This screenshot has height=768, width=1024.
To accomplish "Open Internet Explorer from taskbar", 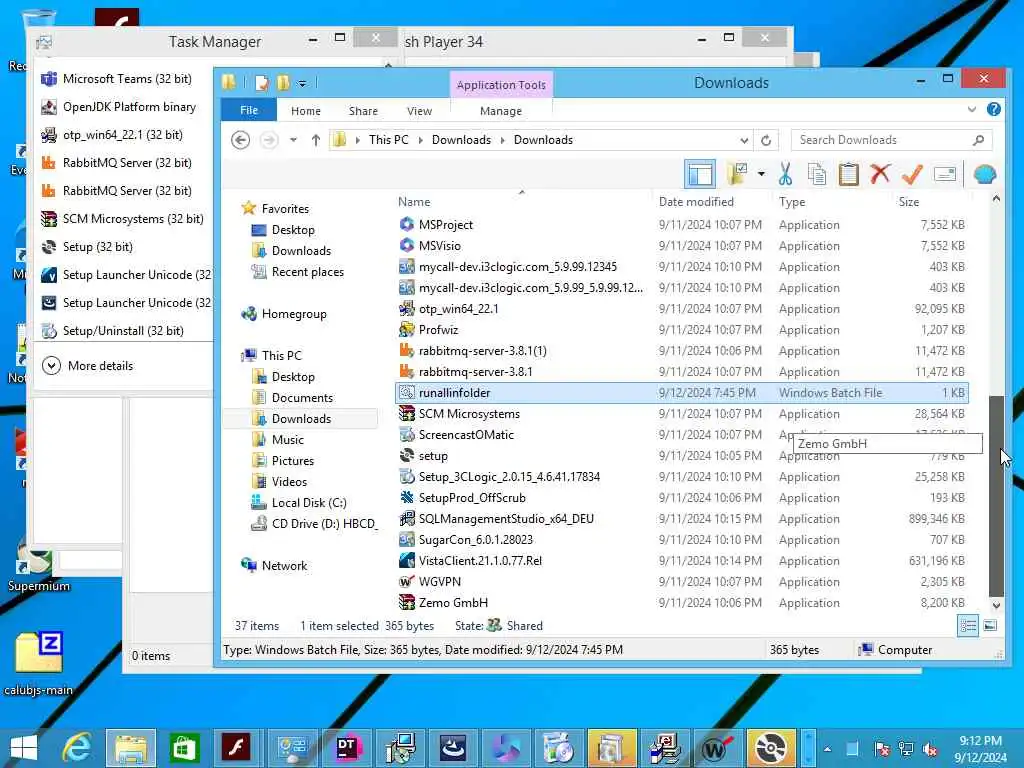I will 77,748.
